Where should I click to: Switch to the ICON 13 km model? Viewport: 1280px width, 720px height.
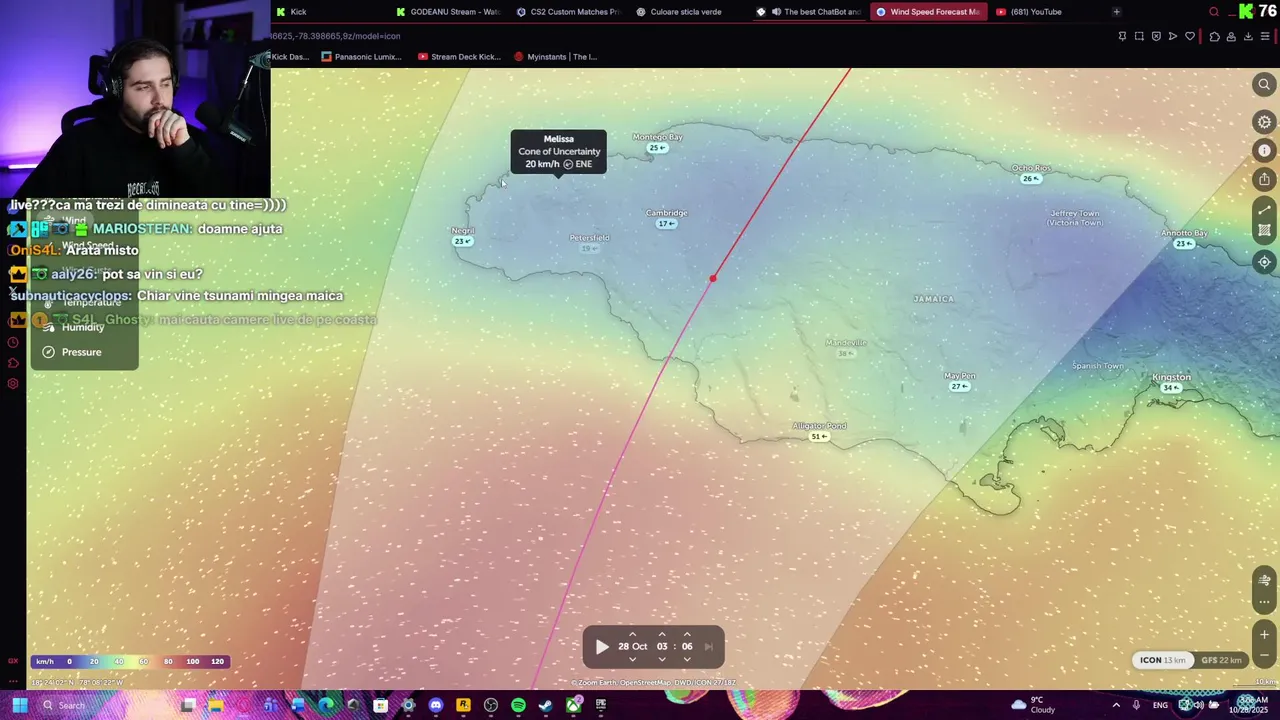click(1163, 660)
